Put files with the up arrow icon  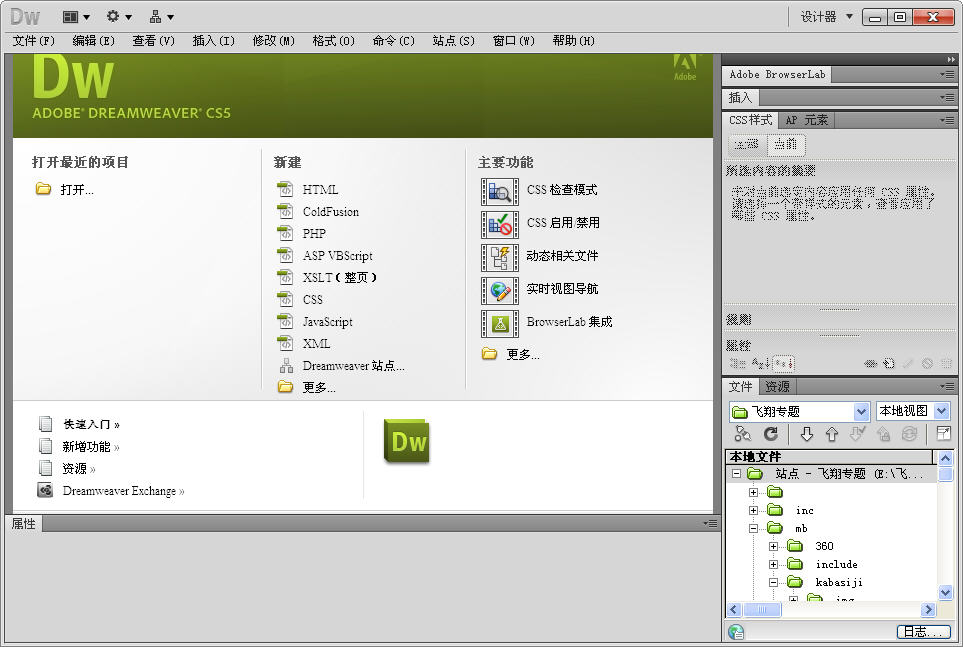(x=832, y=434)
